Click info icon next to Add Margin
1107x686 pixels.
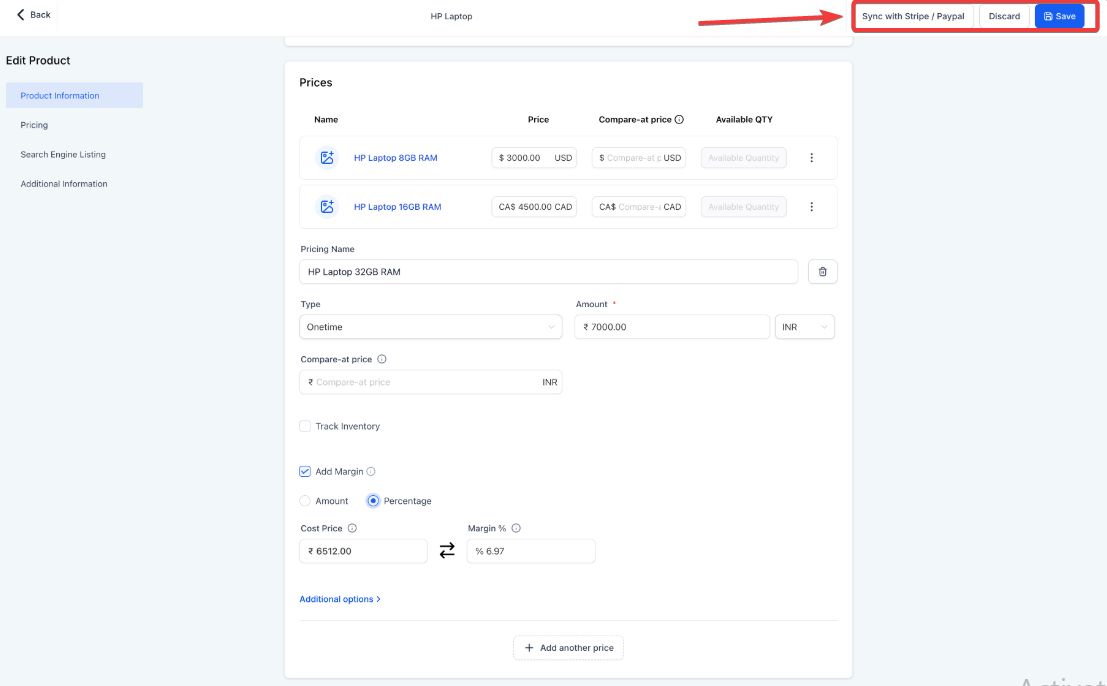click(x=371, y=472)
